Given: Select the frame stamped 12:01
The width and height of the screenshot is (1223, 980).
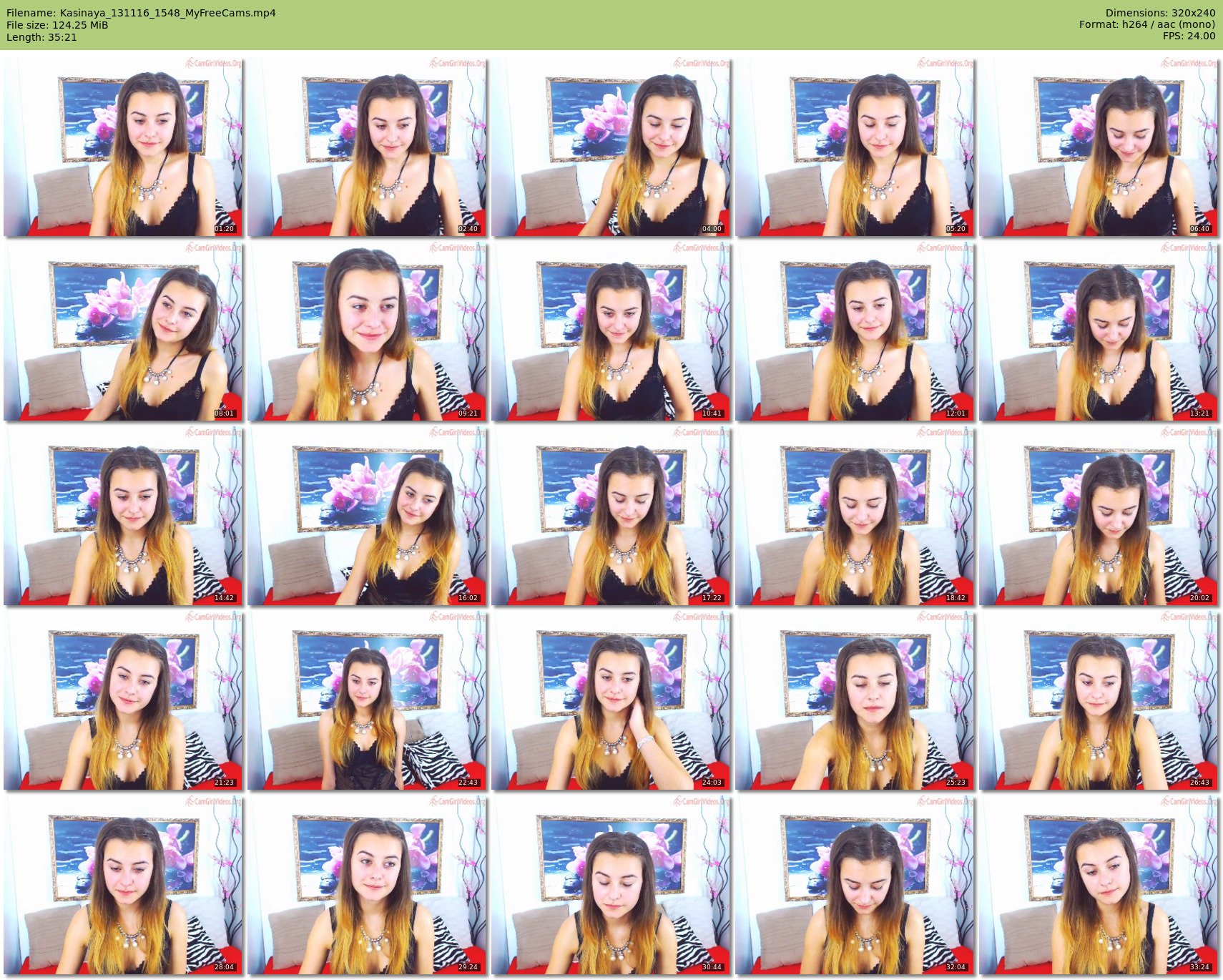Looking at the screenshot, I should [x=855, y=331].
